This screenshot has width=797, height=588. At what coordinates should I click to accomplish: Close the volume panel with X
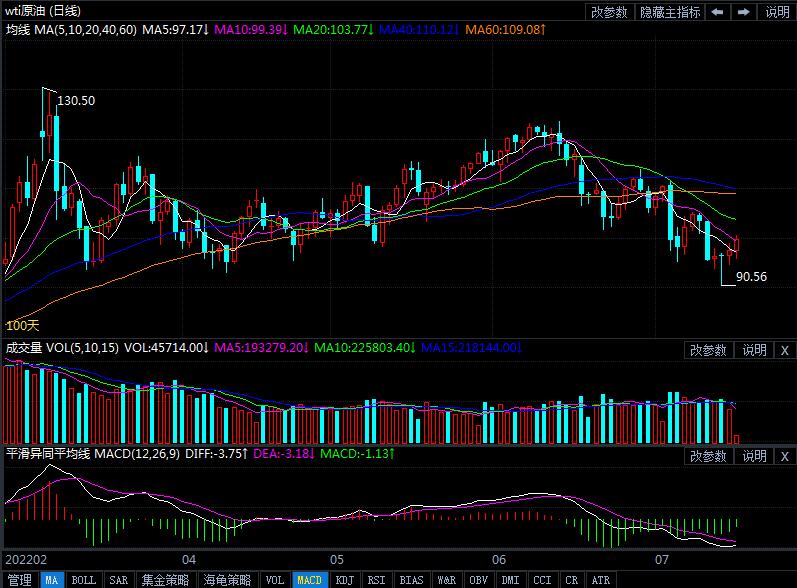[x=784, y=350]
